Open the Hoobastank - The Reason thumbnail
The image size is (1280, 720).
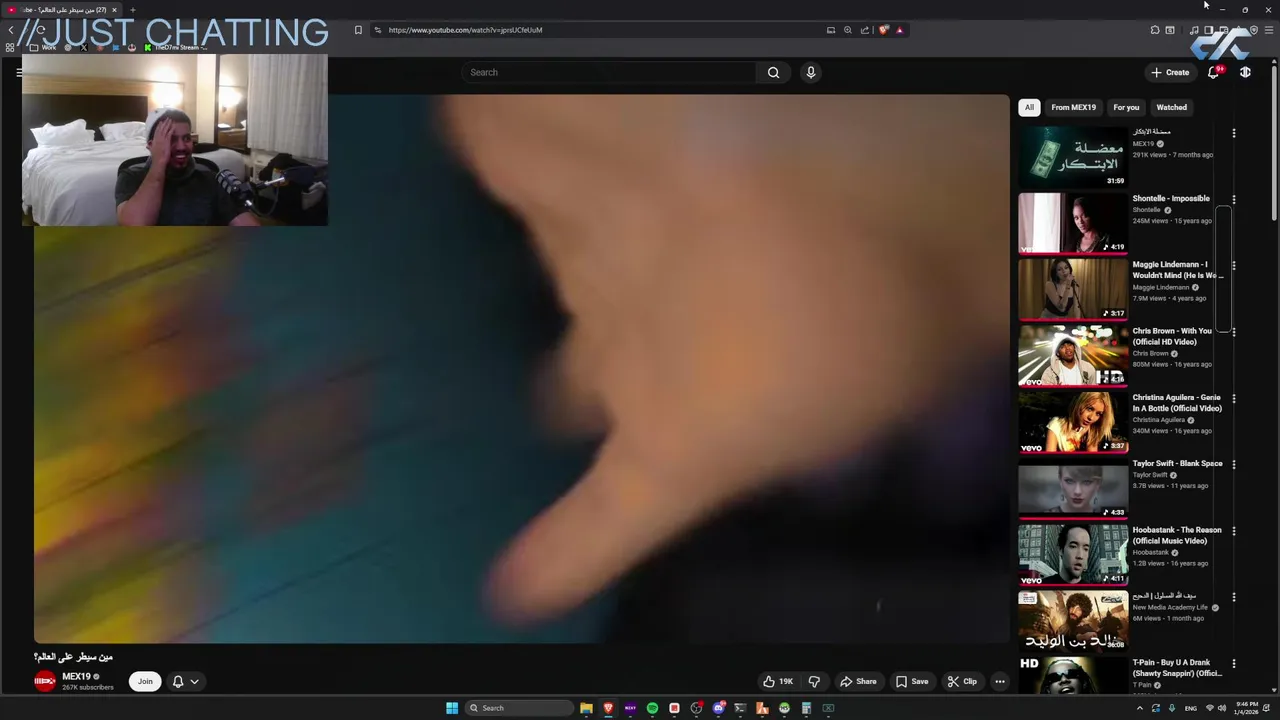click(x=1073, y=554)
